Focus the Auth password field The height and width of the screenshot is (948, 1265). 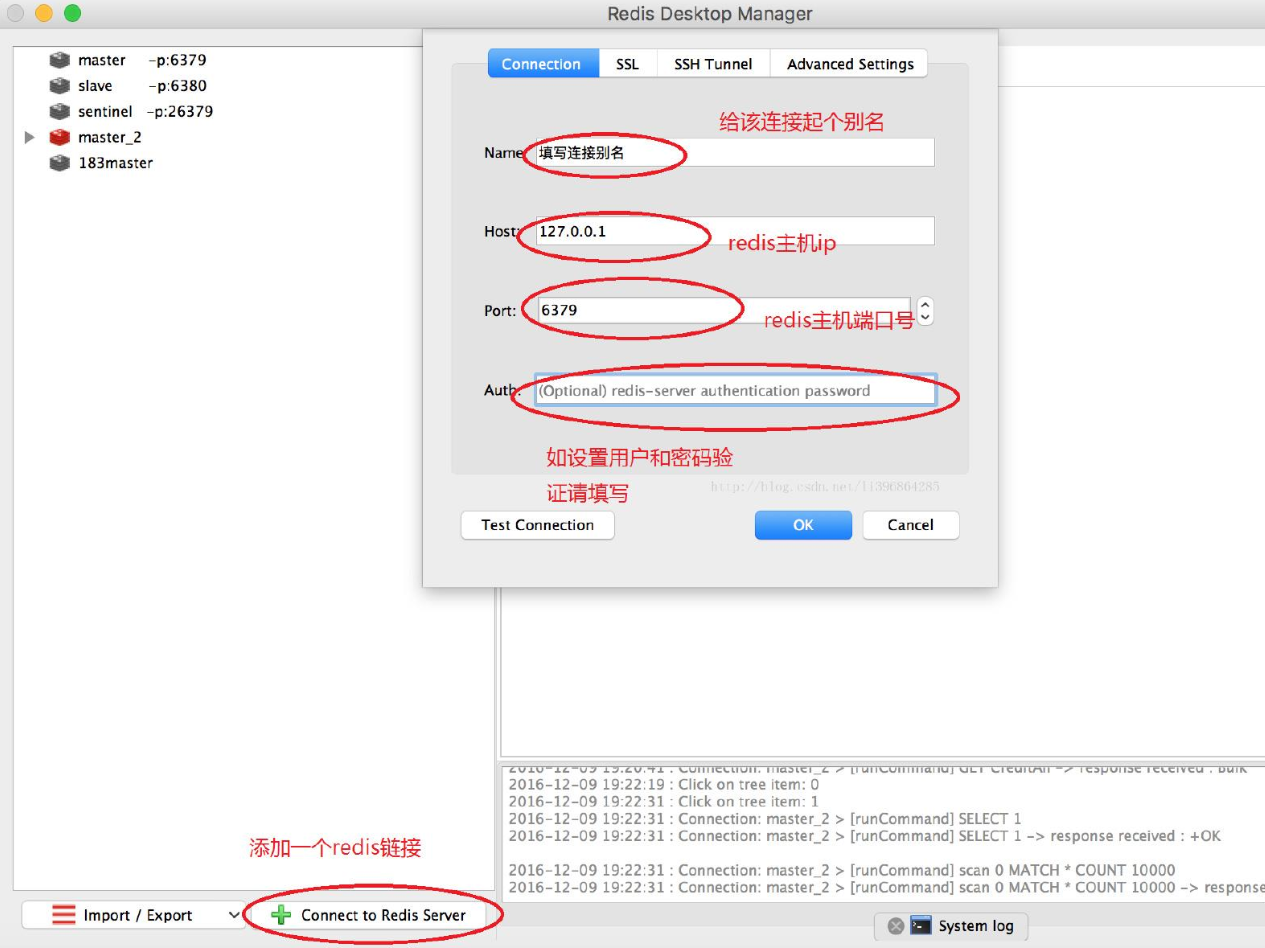[x=735, y=390]
